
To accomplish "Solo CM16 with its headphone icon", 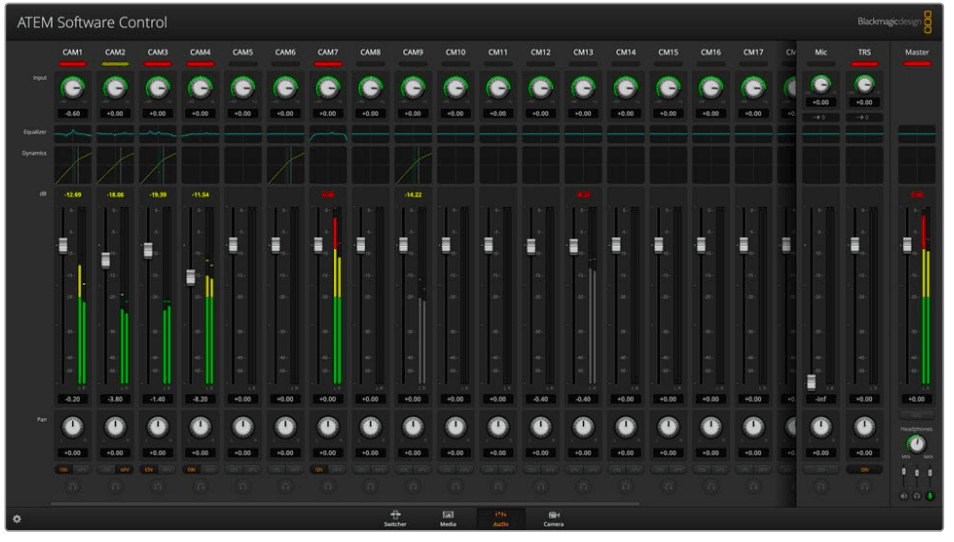I will coord(711,486).
